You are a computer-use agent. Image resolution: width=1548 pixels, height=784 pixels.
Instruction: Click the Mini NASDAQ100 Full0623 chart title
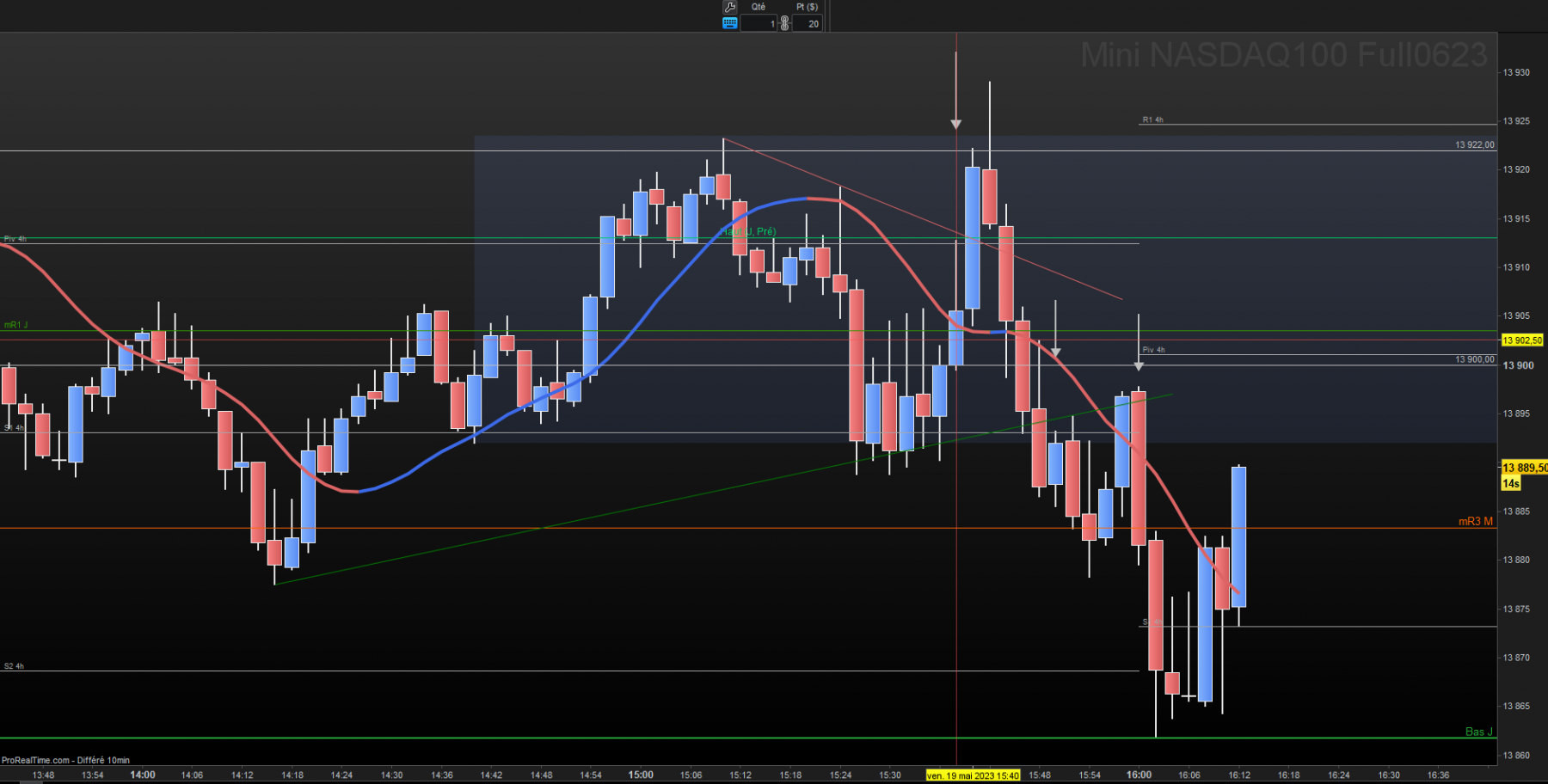(1284, 55)
